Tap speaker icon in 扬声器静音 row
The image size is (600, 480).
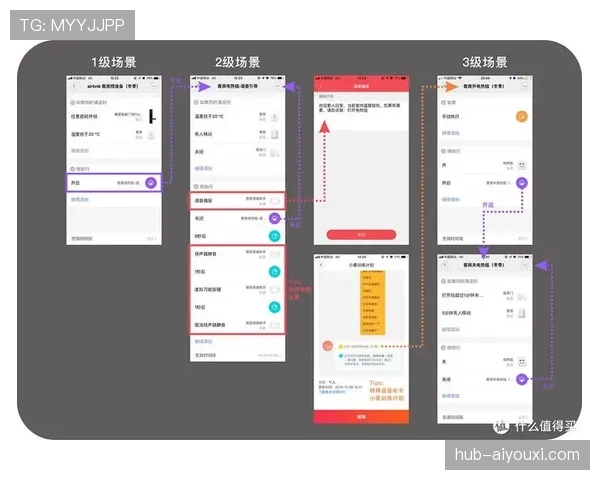pyautogui.click(x=275, y=254)
